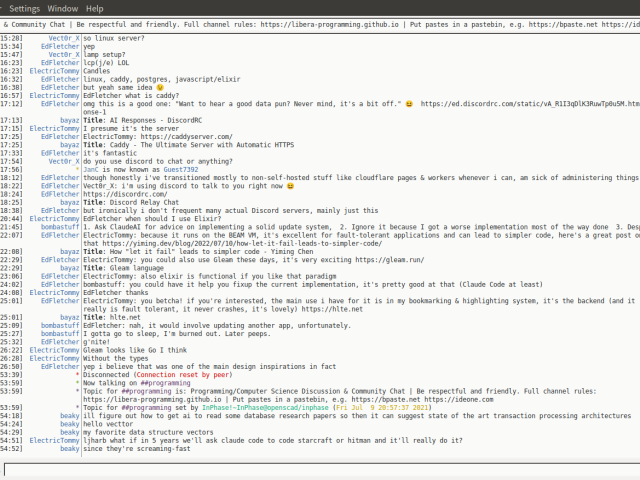This screenshot has height=480, width=640.
Task: Click message 'it's fantastic'
Action: click(x=110, y=153)
